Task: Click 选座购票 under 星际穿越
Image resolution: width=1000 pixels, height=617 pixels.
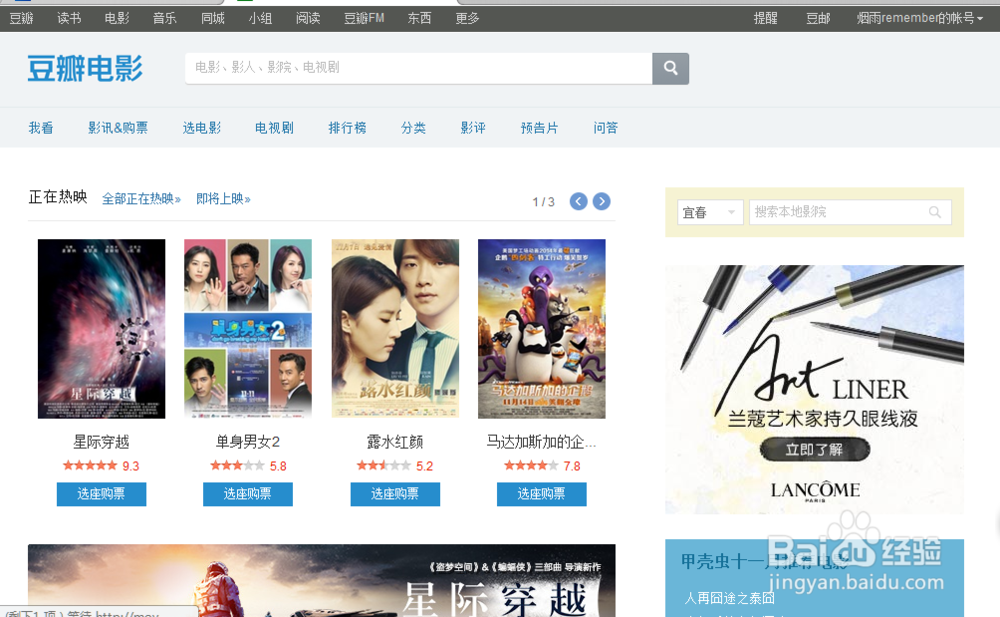Action: click(101, 494)
